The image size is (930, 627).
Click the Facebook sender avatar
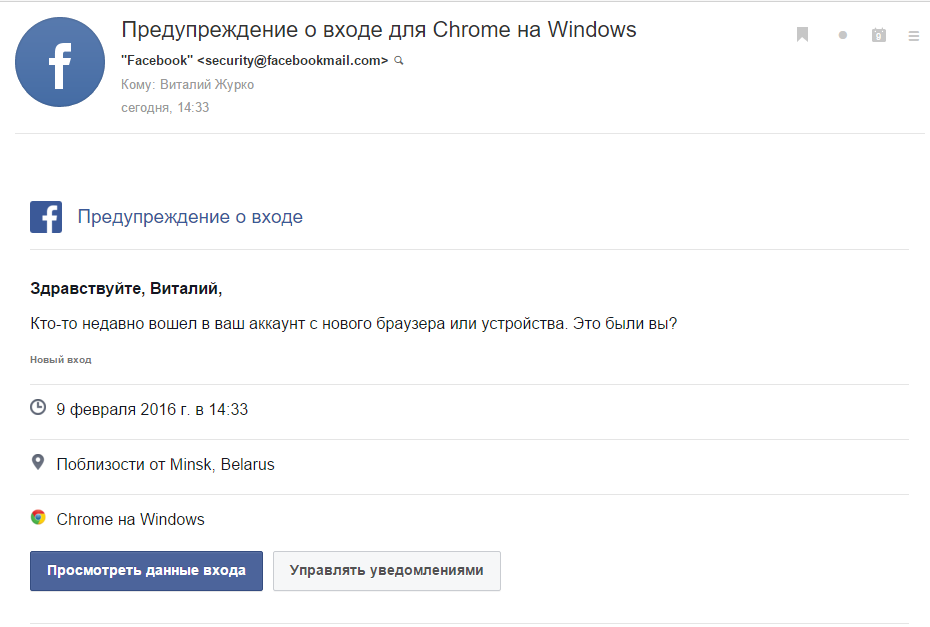tap(60, 62)
